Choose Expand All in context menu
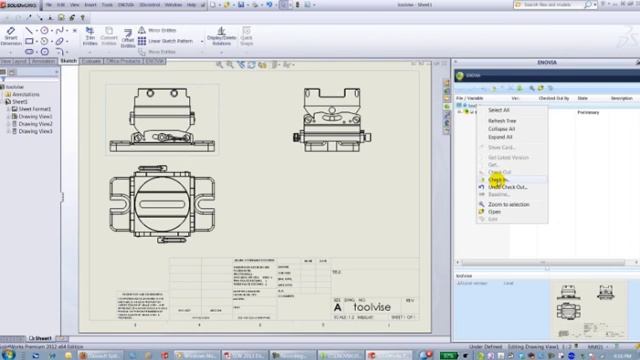 [500, 137]
